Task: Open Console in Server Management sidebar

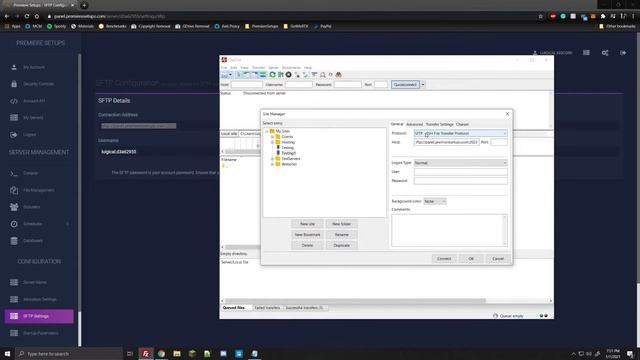Action: [x=31, y=173]
